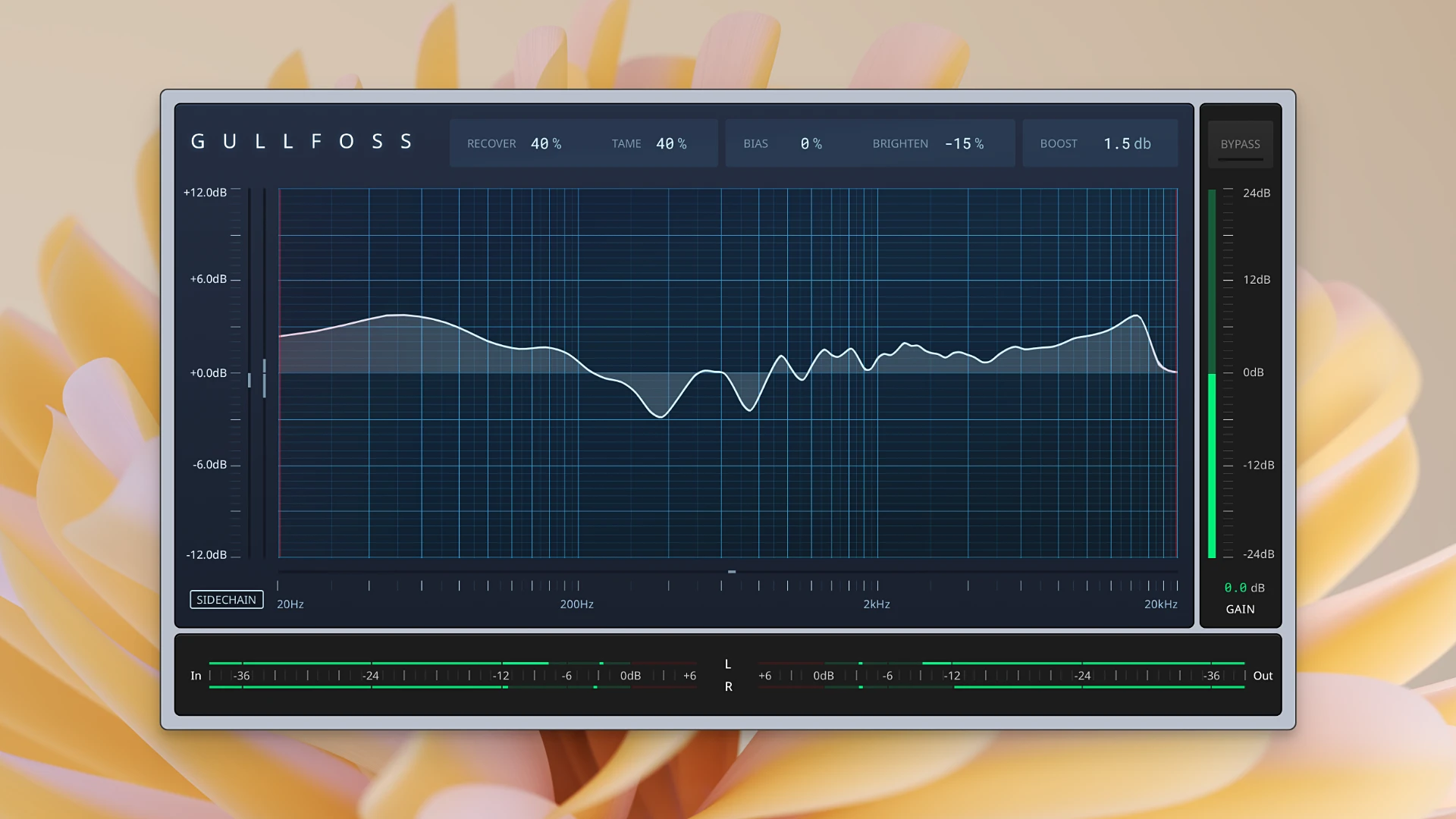Click the 24dB gain scale label
The height and width of the screenshot is (819, 1456).
[x=1257, y=193]
